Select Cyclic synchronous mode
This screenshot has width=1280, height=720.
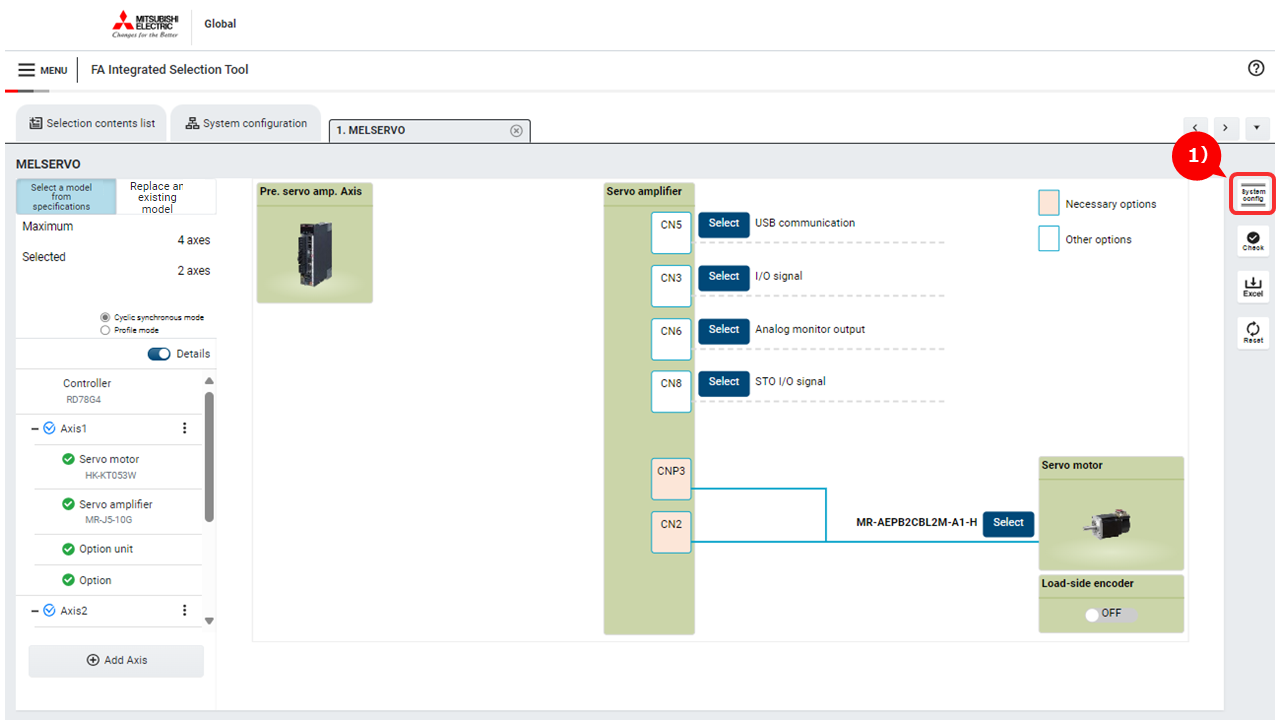105,317
